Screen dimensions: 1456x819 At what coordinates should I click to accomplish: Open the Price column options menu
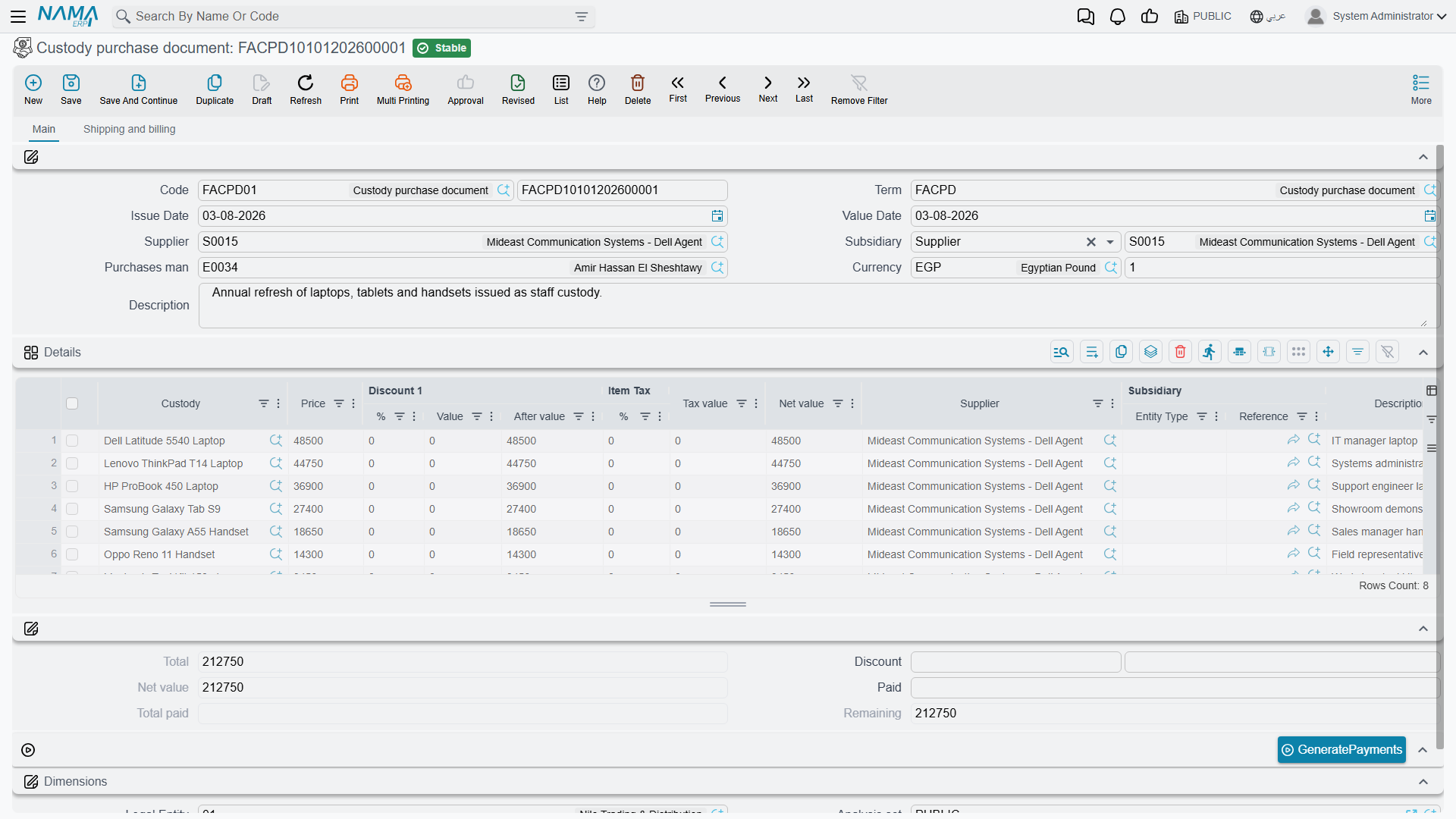[353, 403]
